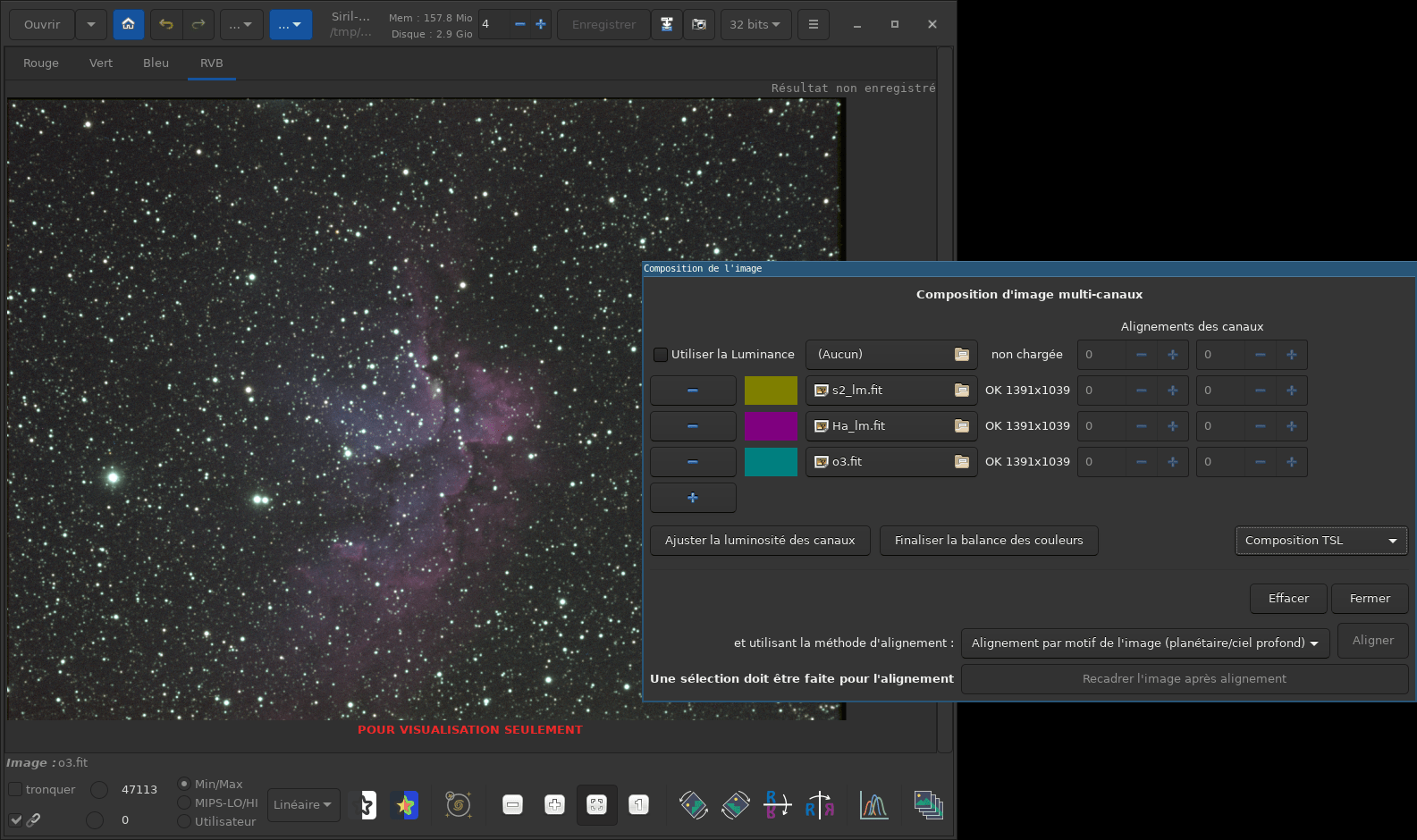Switch to the Rouge tab
The width and height of the screenshot is (1417, 840).
pyautogui.click(x=41, y=63)
